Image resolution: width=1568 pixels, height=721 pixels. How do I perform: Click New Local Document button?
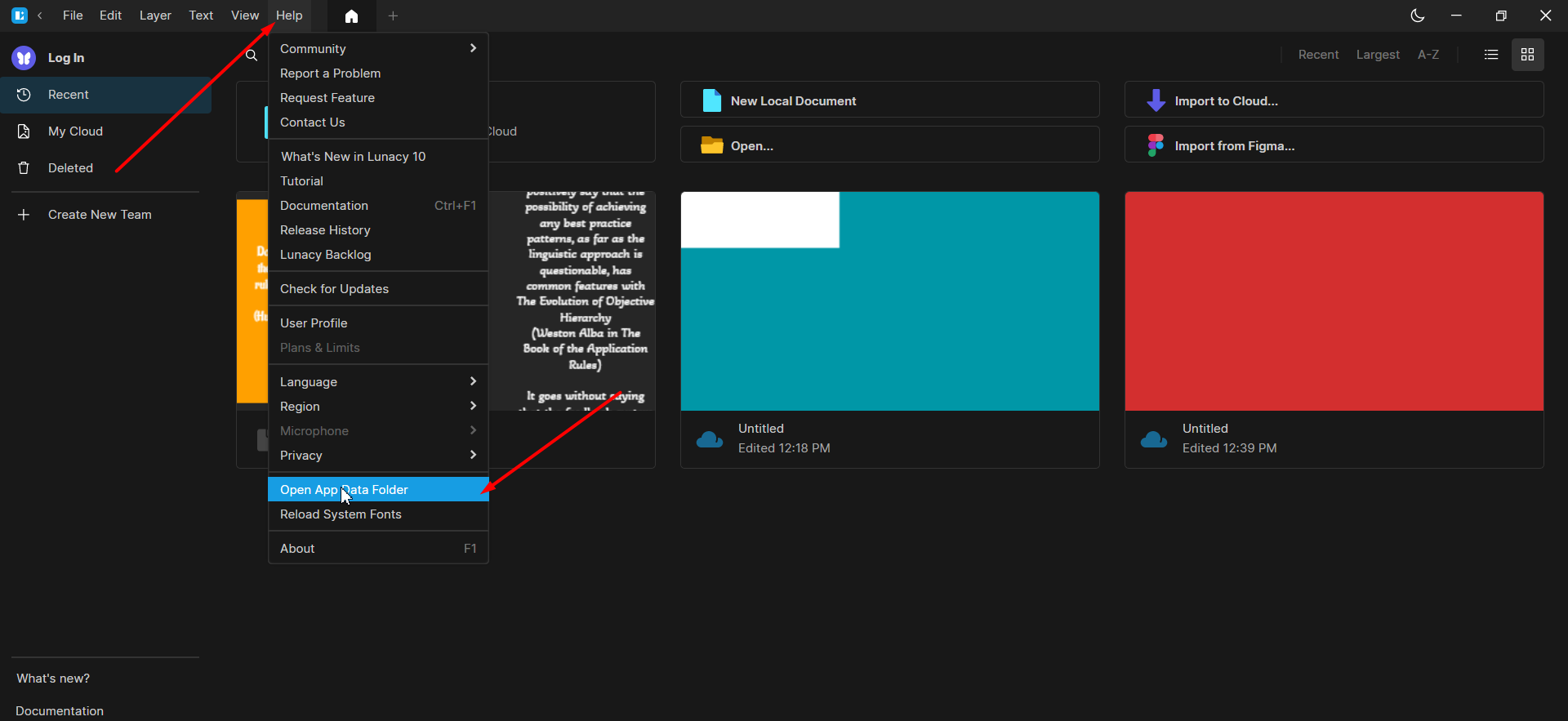tap(889, 100)
